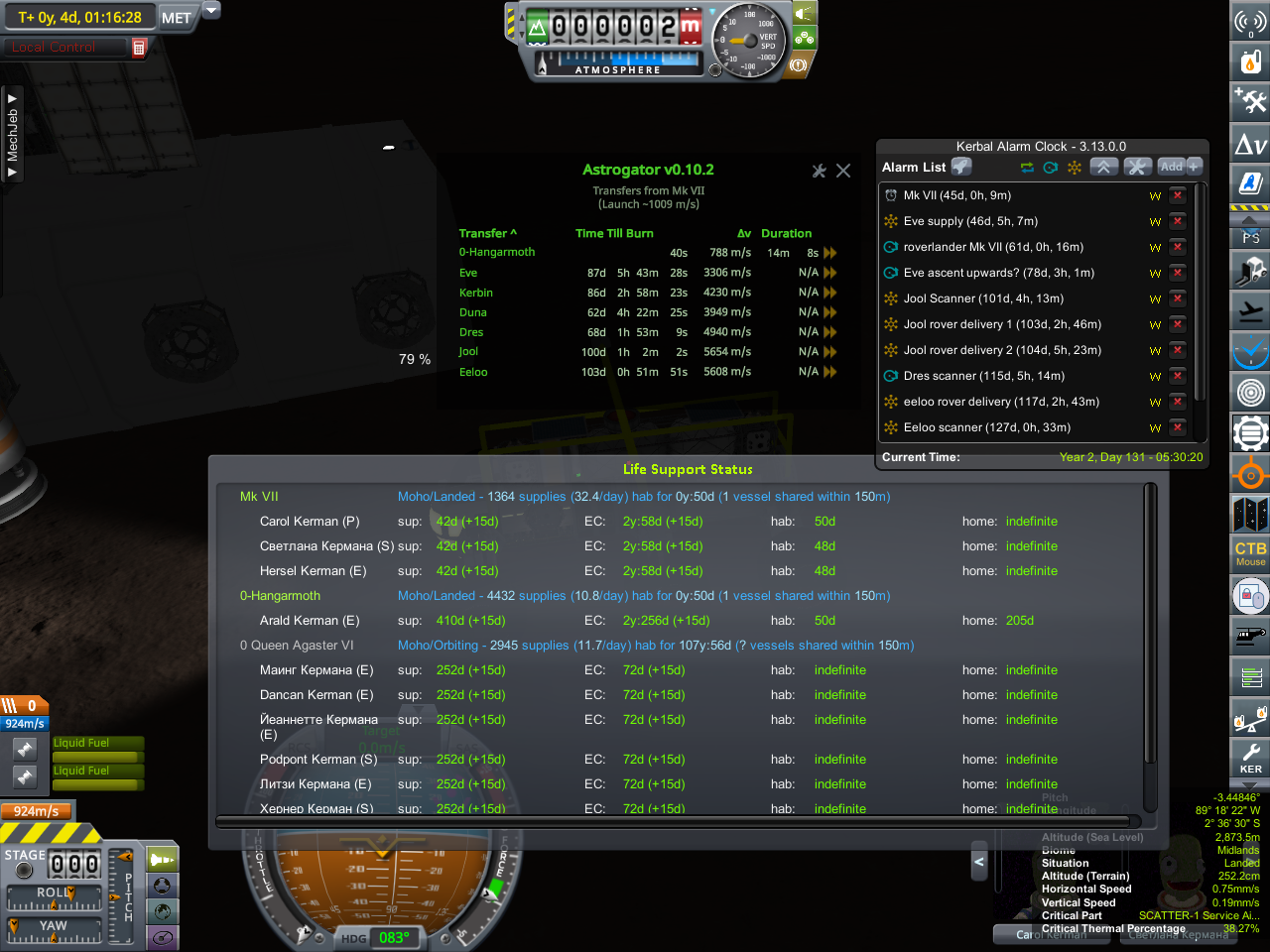Image resolution: width=1270 pixels, height=952 pixels.
Task: Open the Astrogator rocket toolbar icon
Action: [1250, 183]
